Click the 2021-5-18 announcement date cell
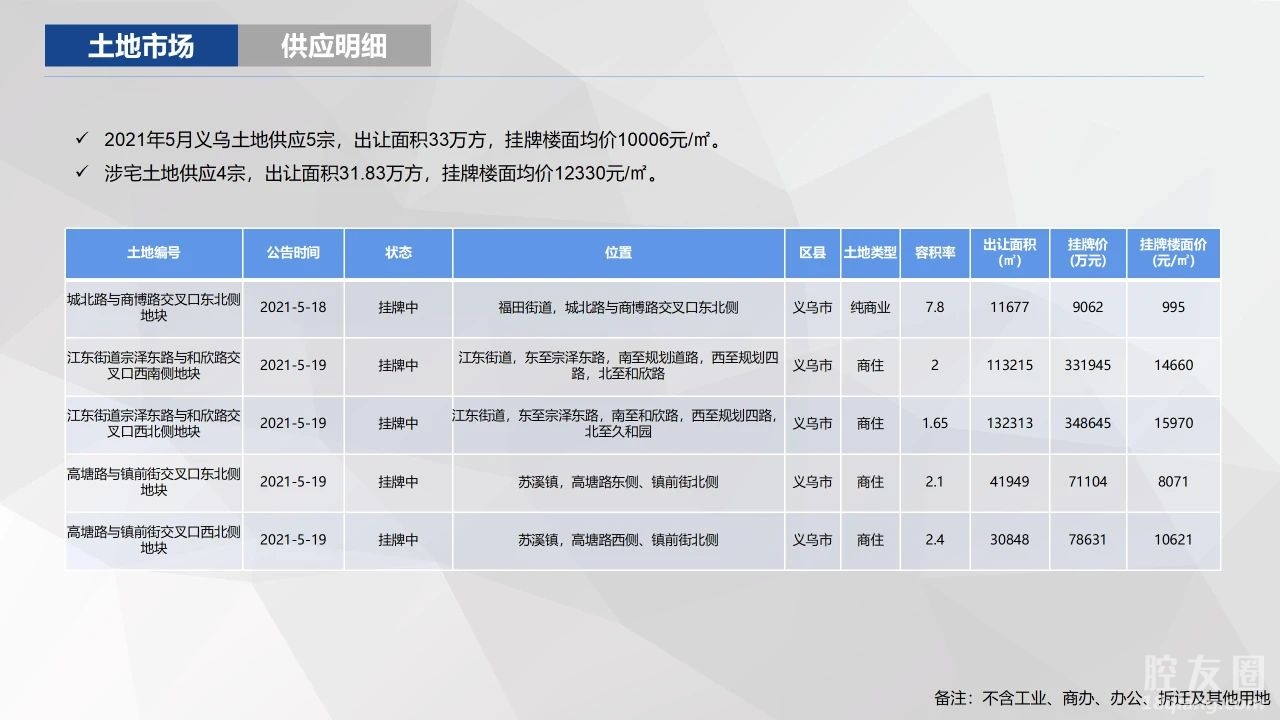1280x720 pixels. pyautogui.click(x=293, y=308)
